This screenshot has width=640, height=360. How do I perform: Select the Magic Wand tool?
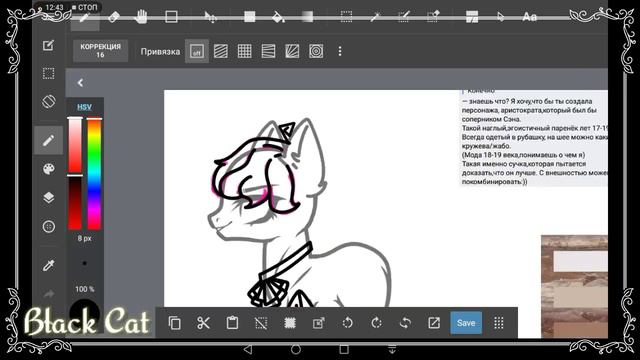click(x=375, y=17)
